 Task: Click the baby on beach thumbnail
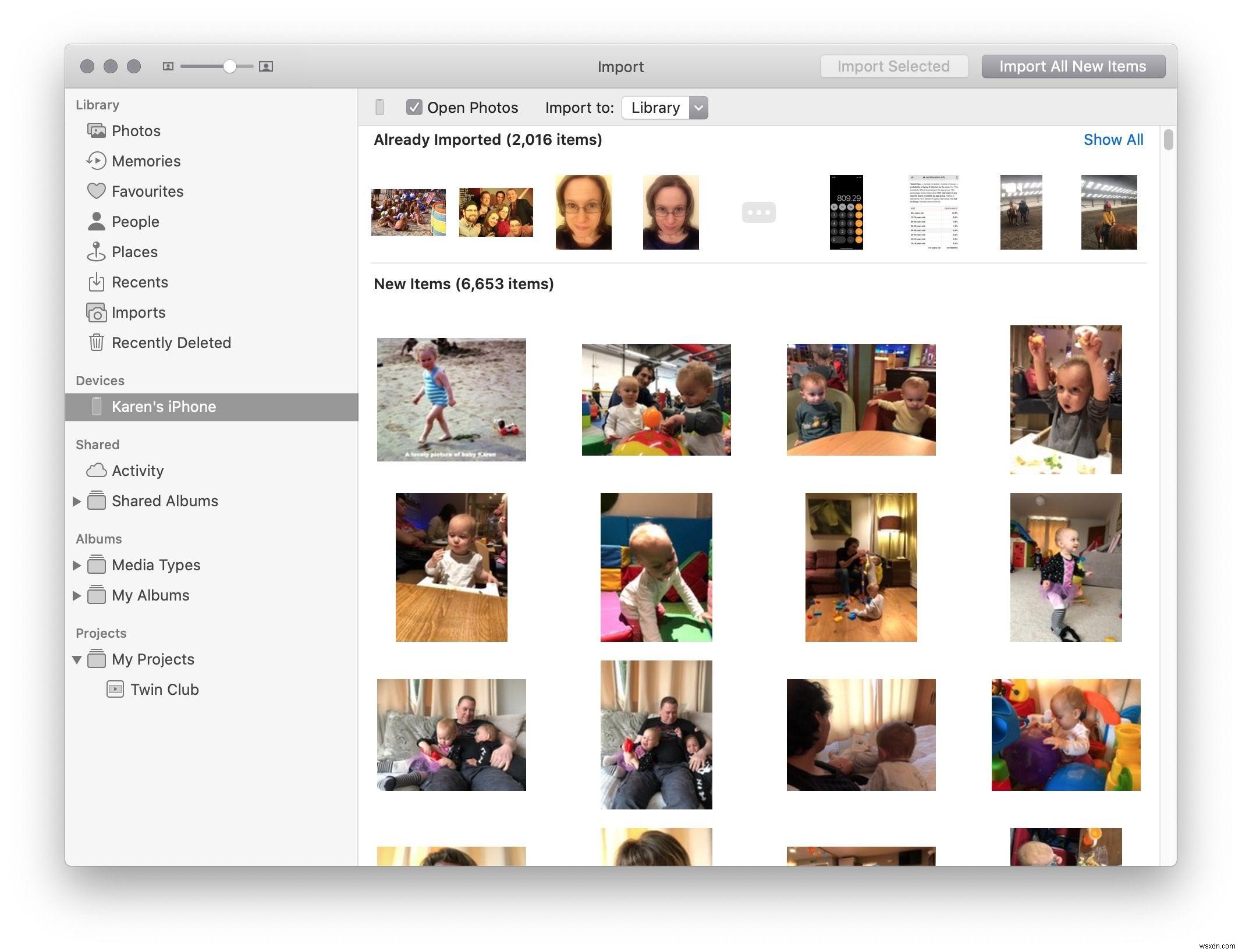point(451,399)
